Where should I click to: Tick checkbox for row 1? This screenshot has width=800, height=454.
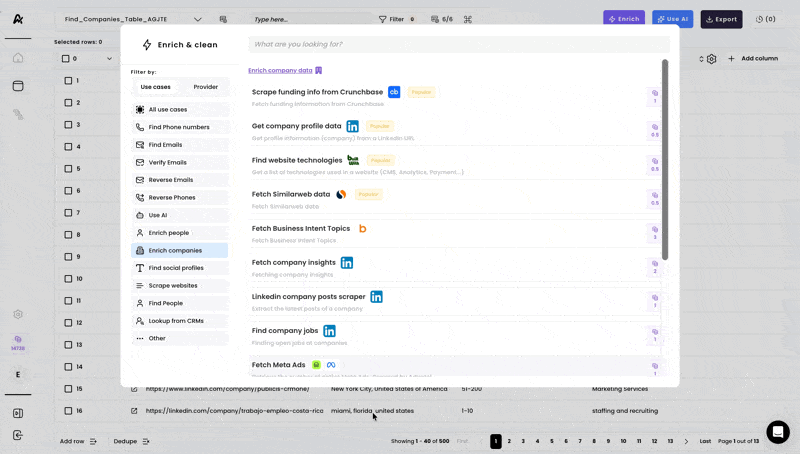coord(68,81)
